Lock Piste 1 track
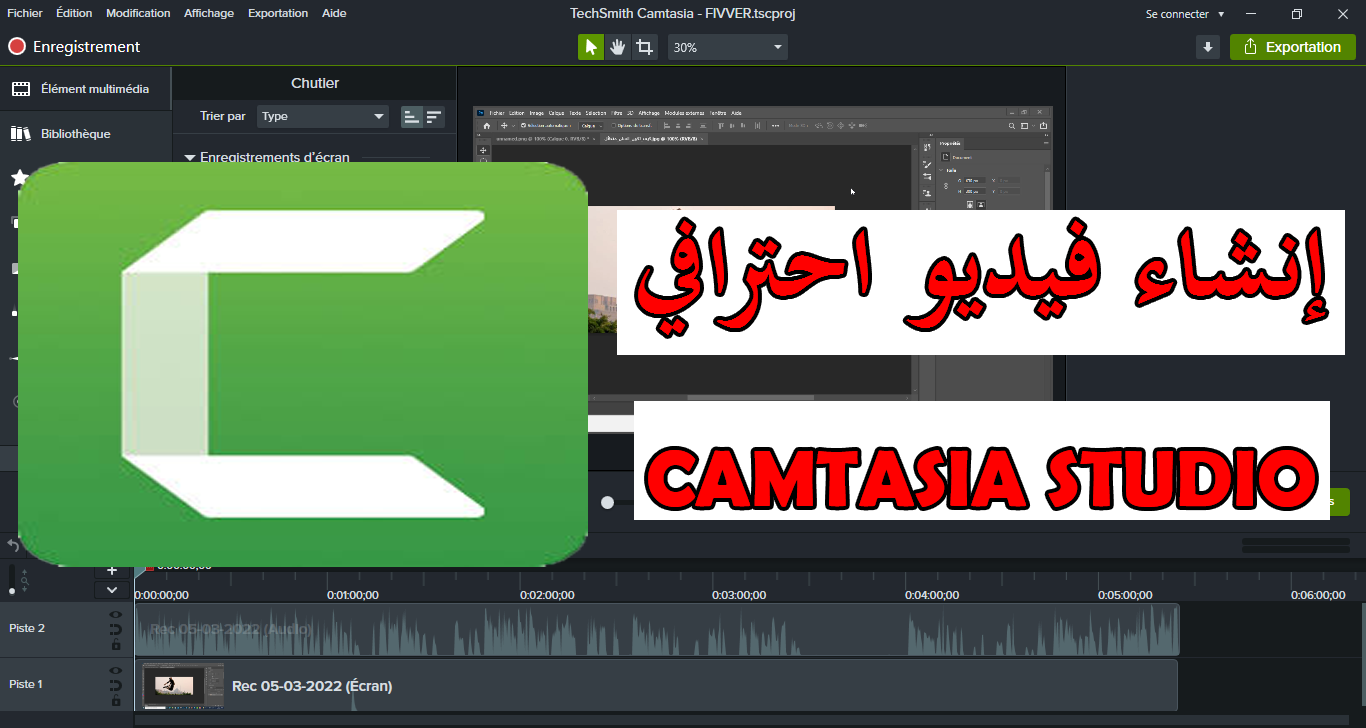The width and height of the screenshot is (1366, 728). [x=116, y=700]
